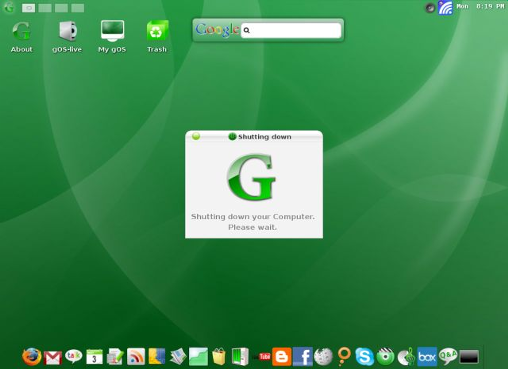Click the speaker volume icon in top panel
Image resolution: width=508 pixels, height=369 pixels.
[x=430, y=7]
